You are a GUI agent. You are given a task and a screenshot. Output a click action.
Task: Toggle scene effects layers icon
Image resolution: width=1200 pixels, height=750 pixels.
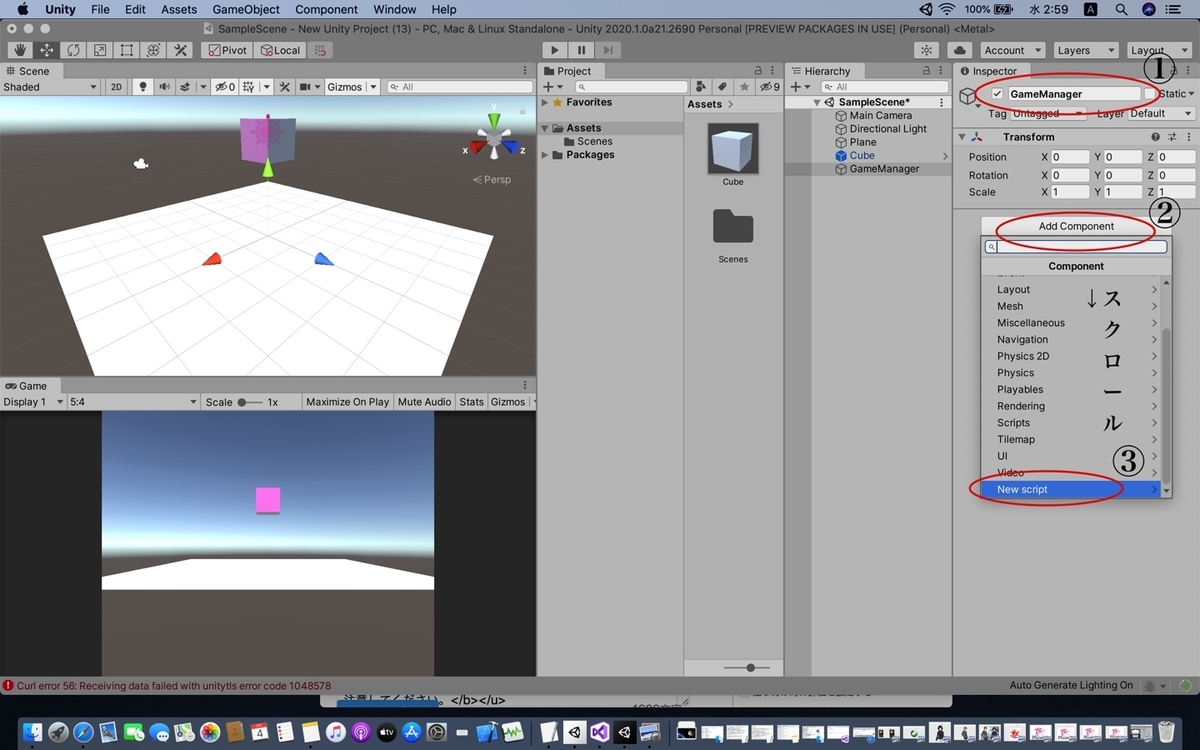[187, 87]
